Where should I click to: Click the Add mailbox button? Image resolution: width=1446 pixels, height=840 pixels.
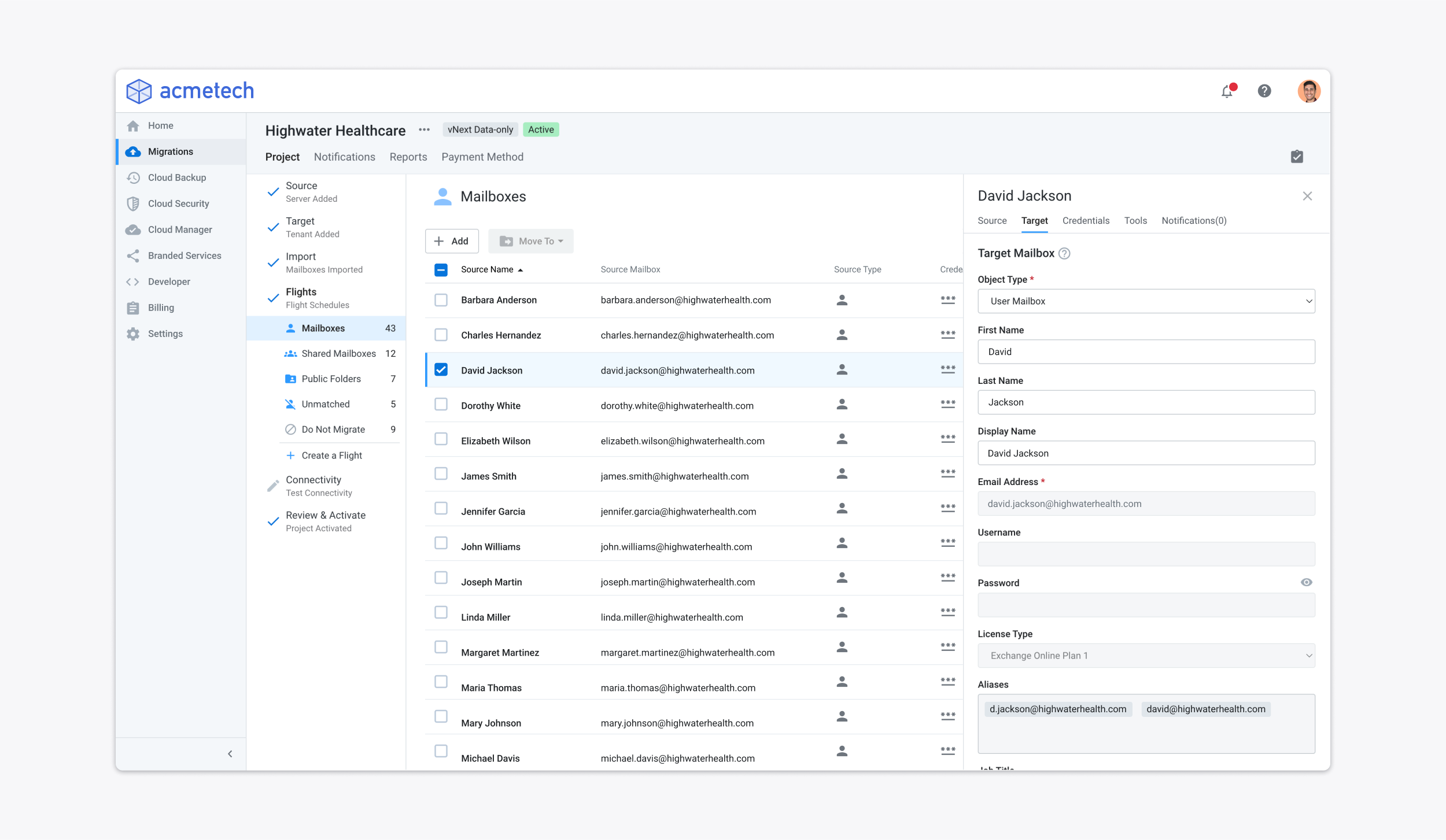pos(452,241)
